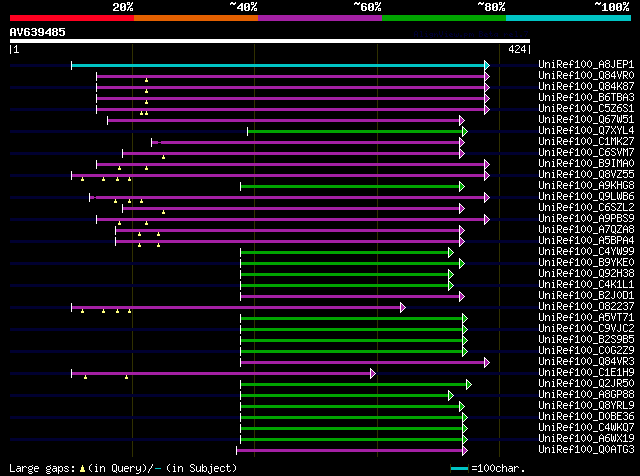640x476 pixels.
Task: Click the cyan A8JEP1 alignment bar
Action: pos(278,65)
